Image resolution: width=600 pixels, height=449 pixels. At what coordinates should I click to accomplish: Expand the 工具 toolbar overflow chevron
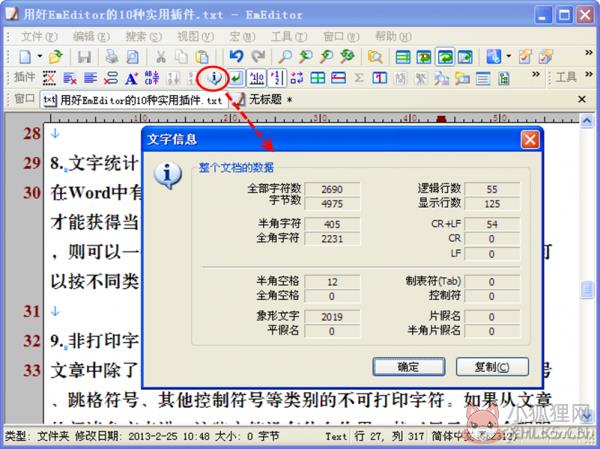[589, 74]
